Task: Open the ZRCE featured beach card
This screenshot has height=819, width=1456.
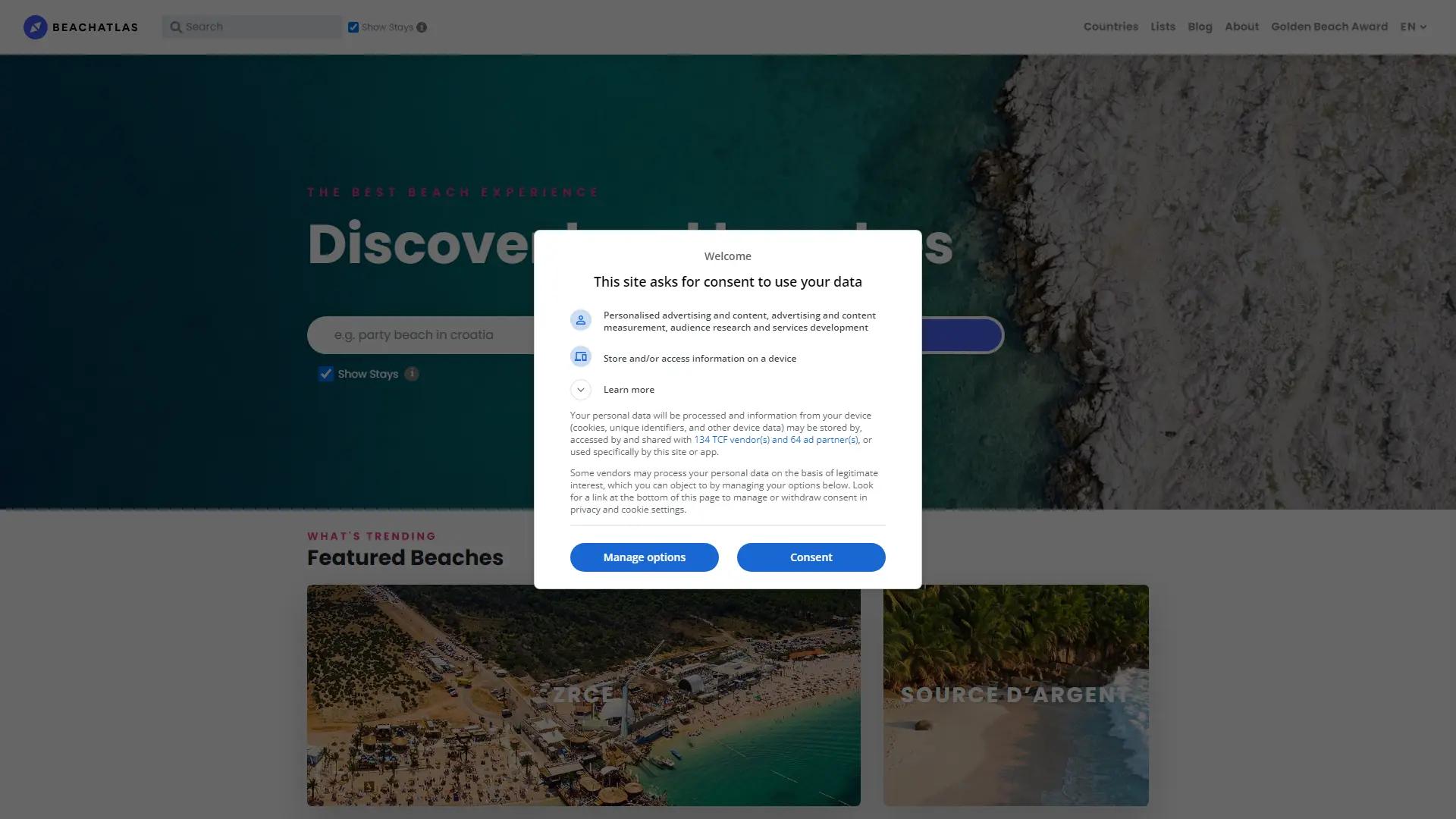Action: coord(583,695)
